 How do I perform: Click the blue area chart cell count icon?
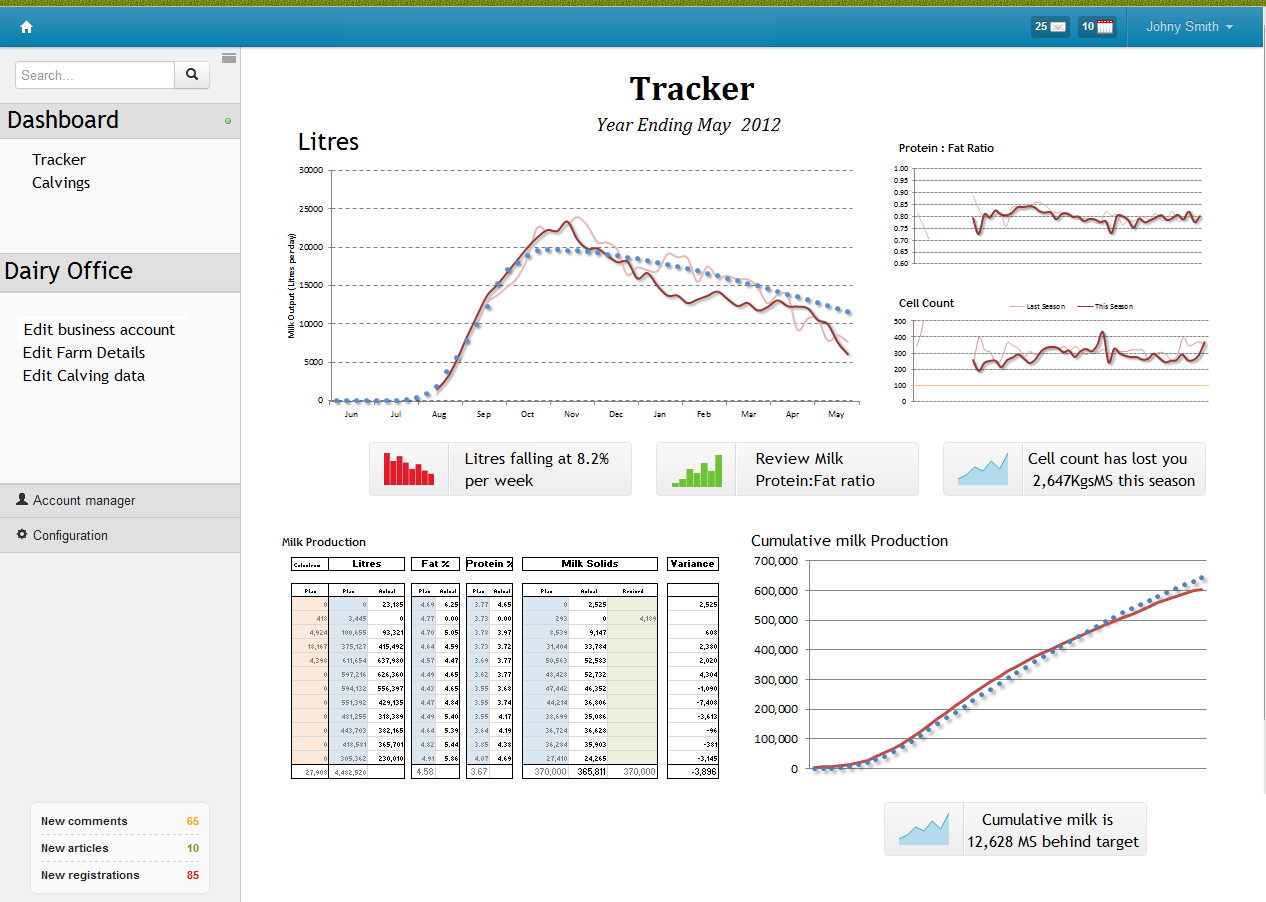983,469
